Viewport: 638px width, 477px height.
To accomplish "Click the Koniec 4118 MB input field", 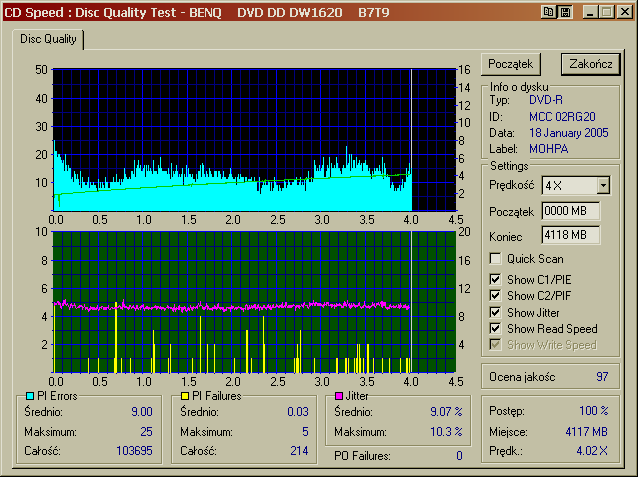I will pos(570,235).
